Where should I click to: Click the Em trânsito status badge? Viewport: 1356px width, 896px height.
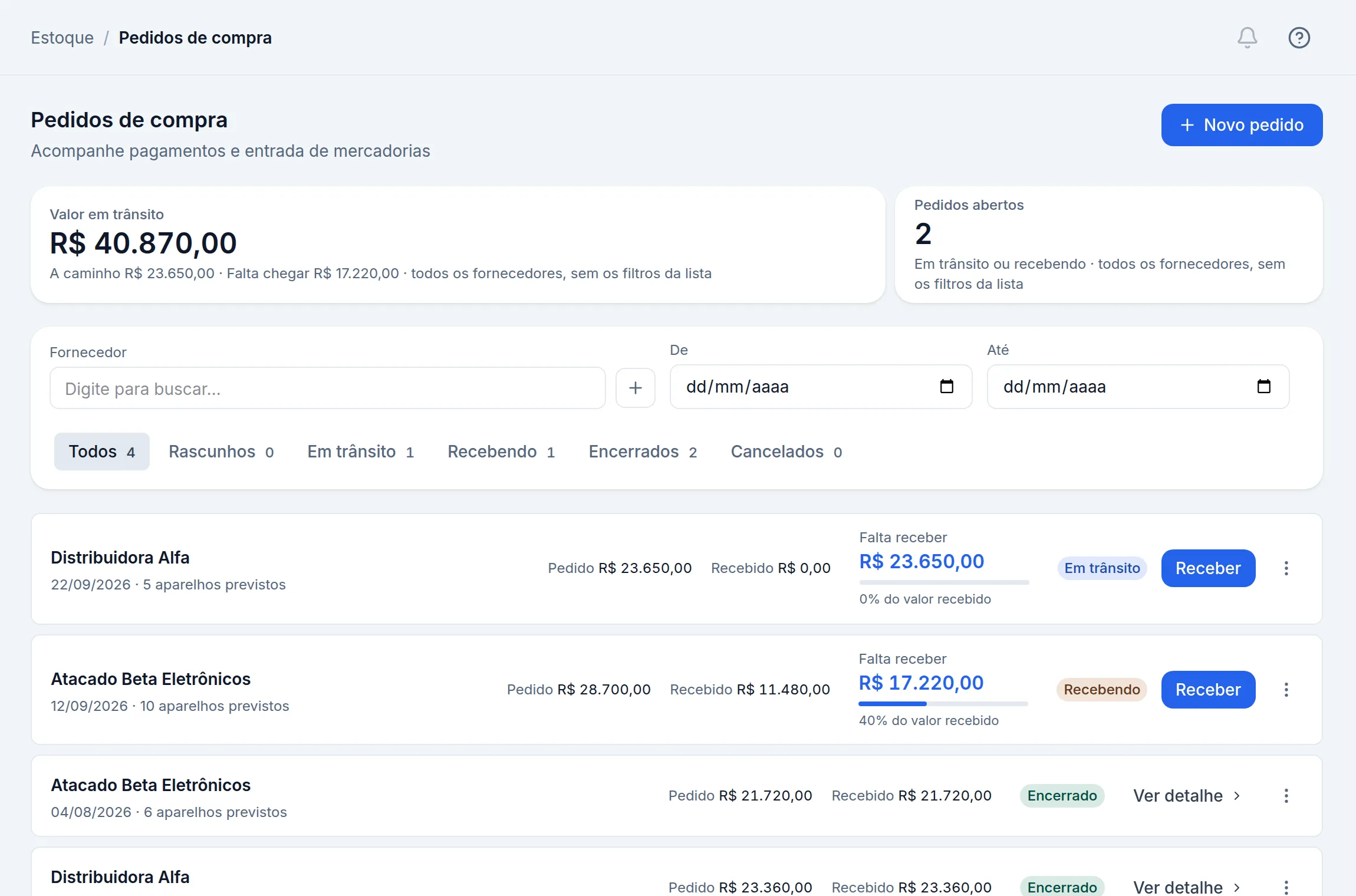click(x=1102, y=568)
